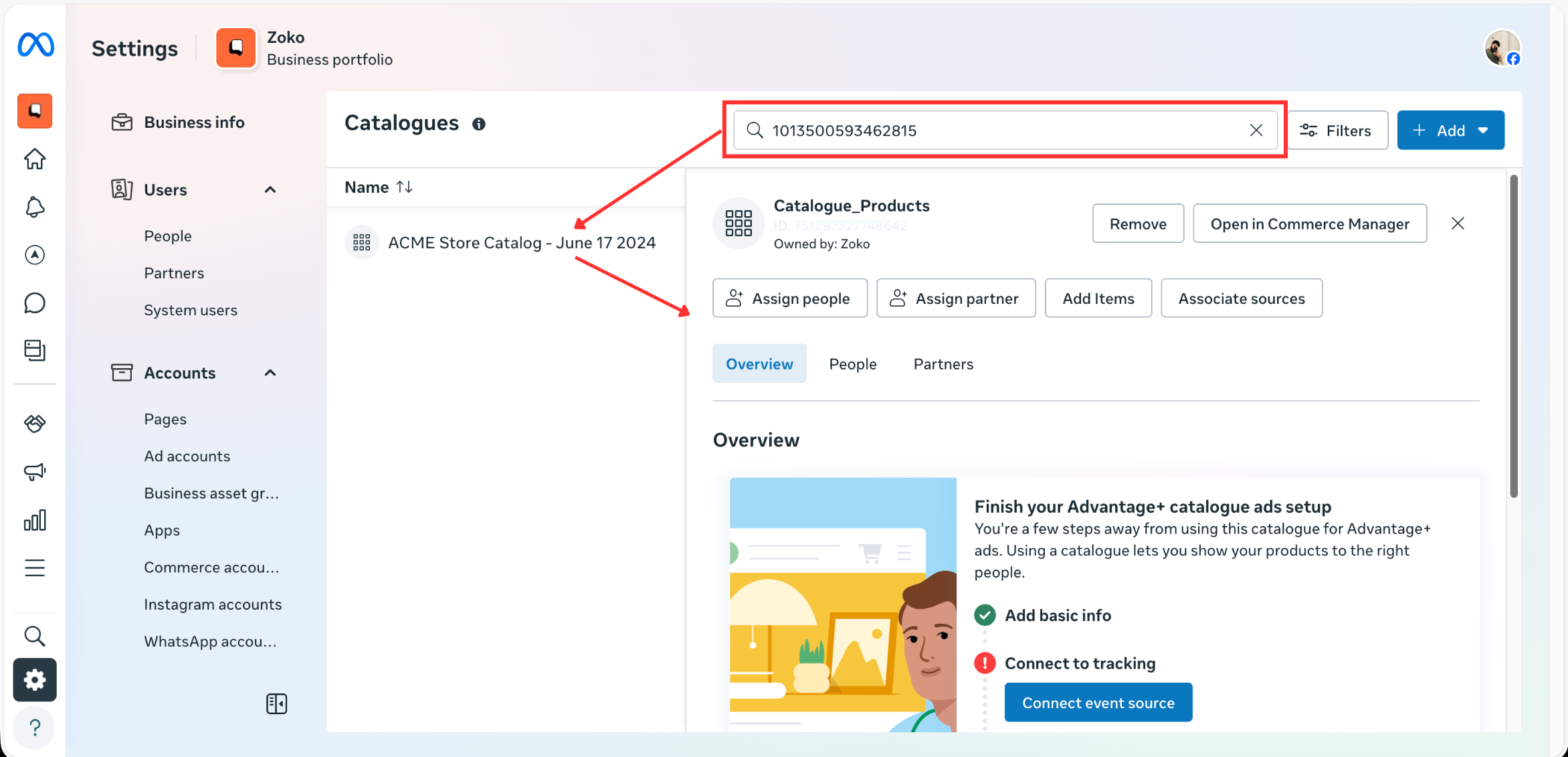This screenshot has width=1568, height=757.
Task: Switch to the People tab
Action: pyautogui.click(x=852, y=364)
